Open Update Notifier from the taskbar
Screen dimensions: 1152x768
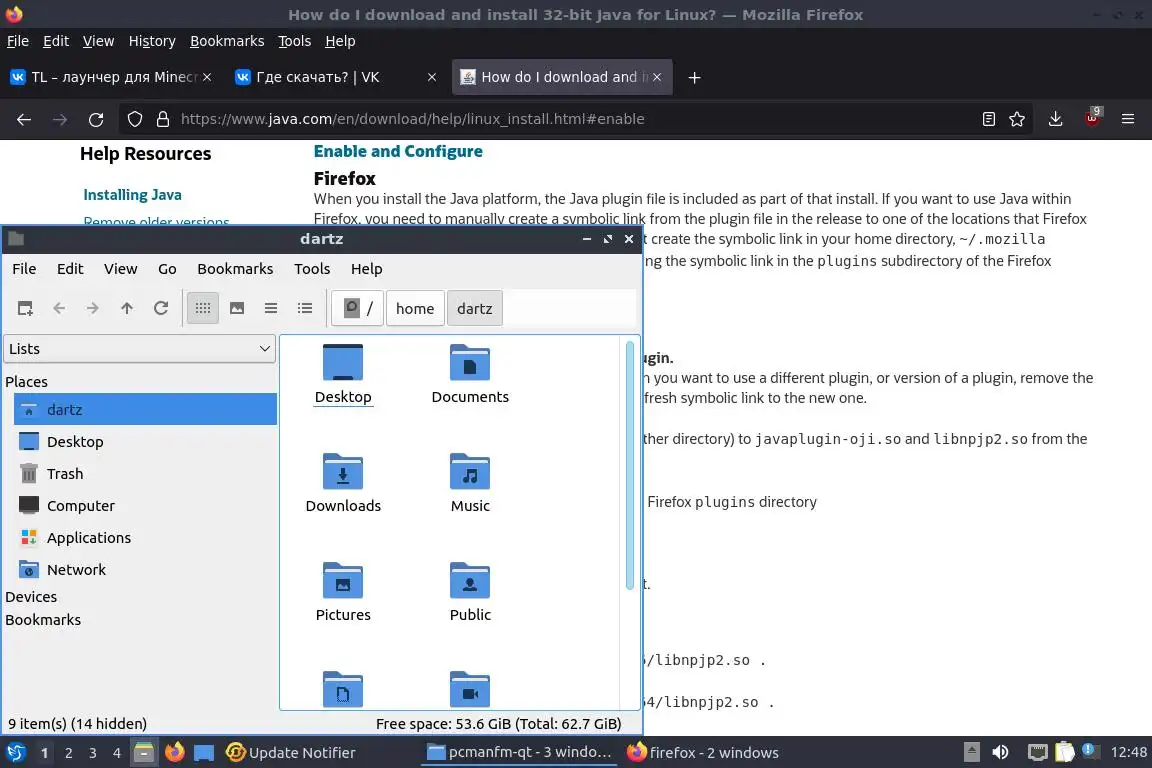[x=290, y=753]
